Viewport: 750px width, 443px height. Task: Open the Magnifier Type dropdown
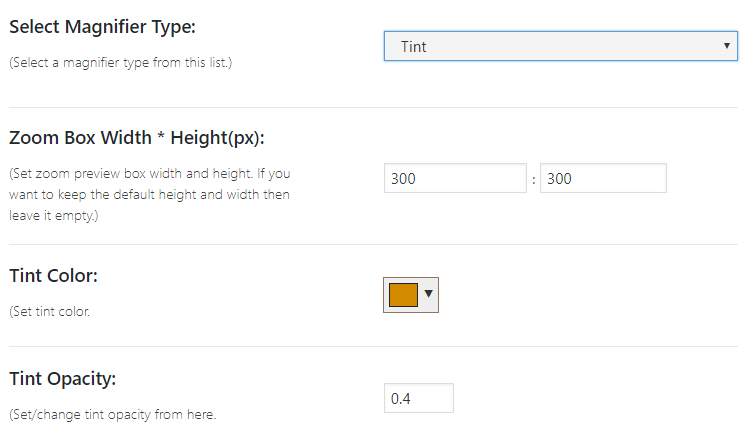coord(560,46)
